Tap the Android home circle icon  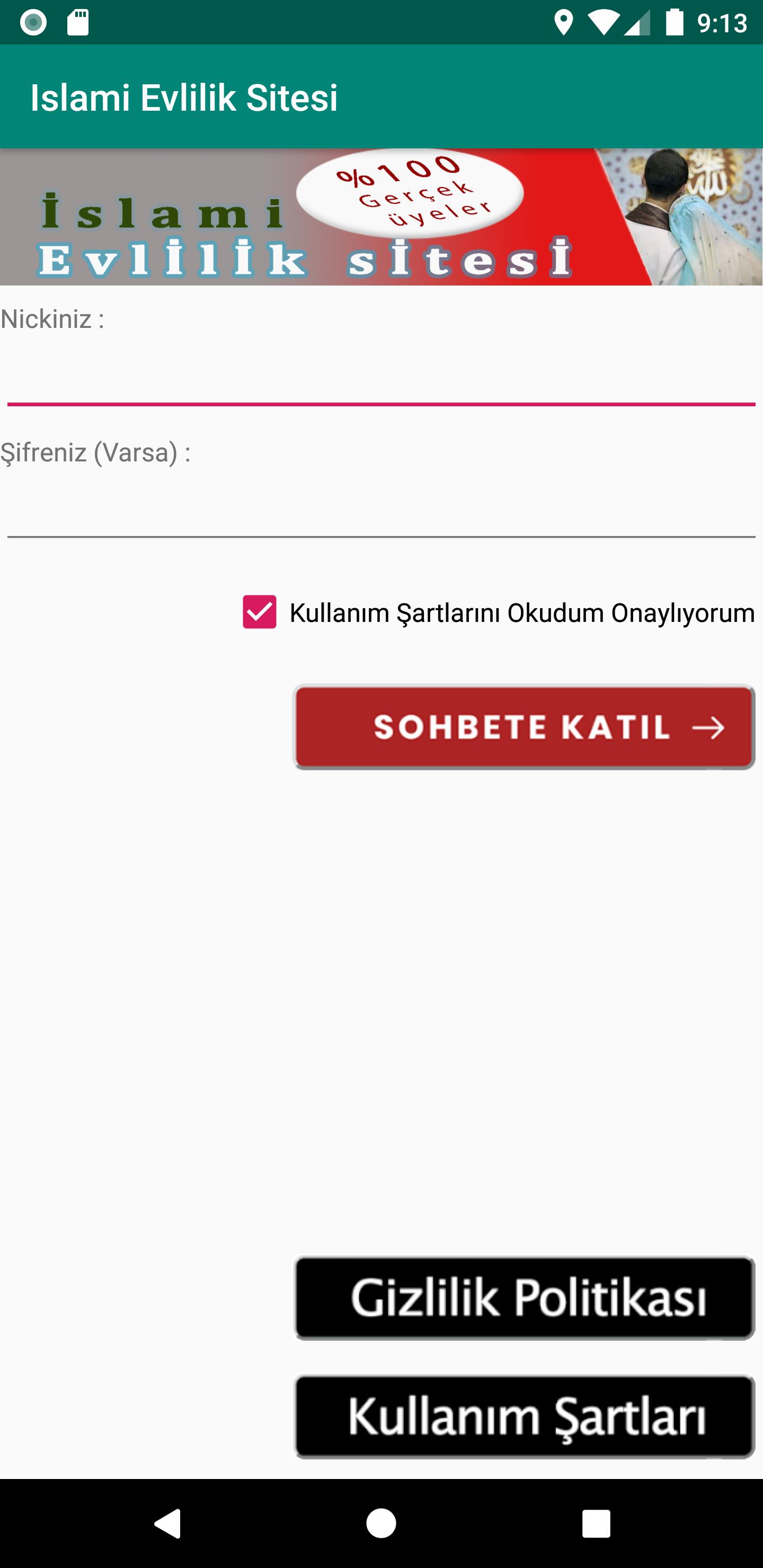(x=381, y=1523)
